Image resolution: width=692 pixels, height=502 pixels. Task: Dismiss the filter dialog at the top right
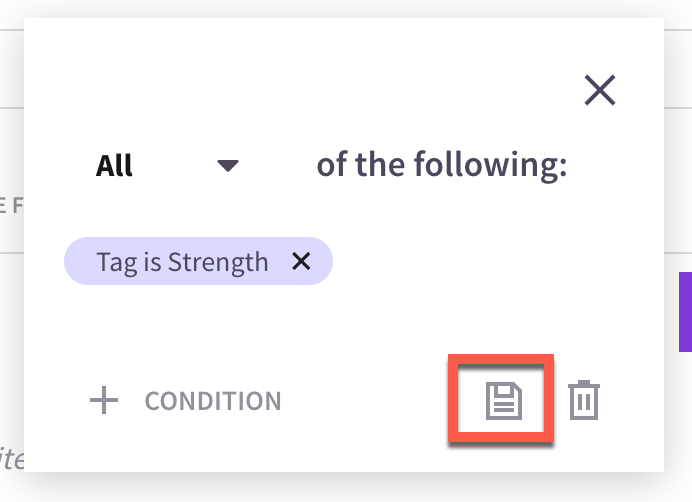click(600, 90)
